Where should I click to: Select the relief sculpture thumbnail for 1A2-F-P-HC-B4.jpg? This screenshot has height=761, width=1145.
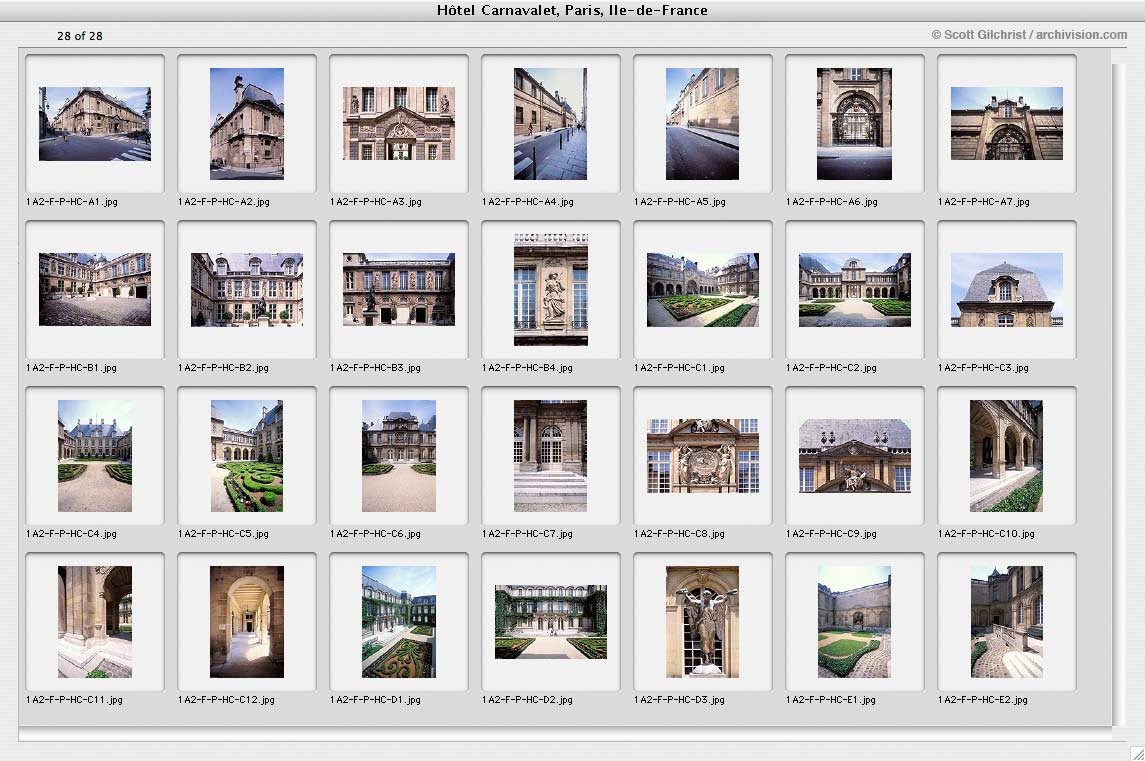tap(551, 290)
